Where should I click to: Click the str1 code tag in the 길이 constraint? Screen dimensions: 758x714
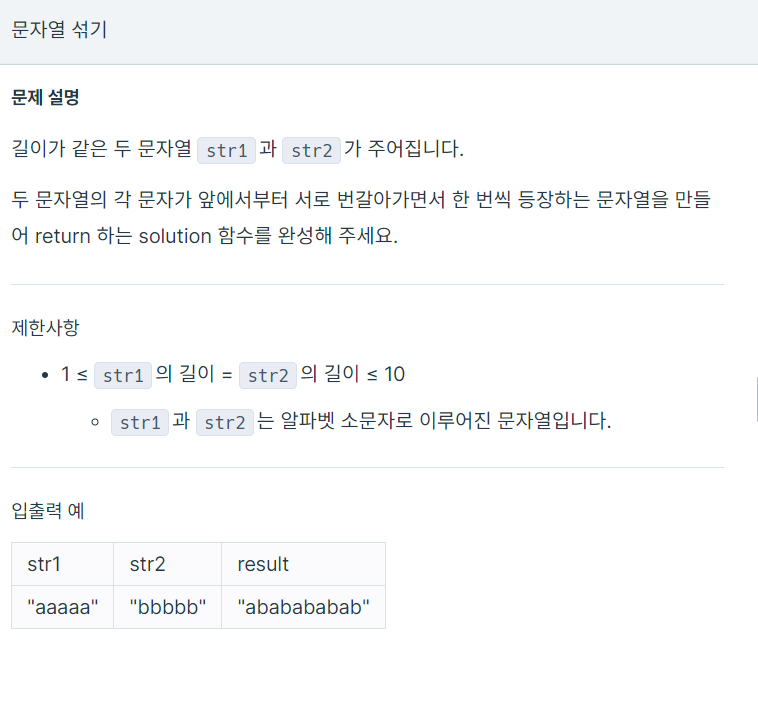pos(123,375)
